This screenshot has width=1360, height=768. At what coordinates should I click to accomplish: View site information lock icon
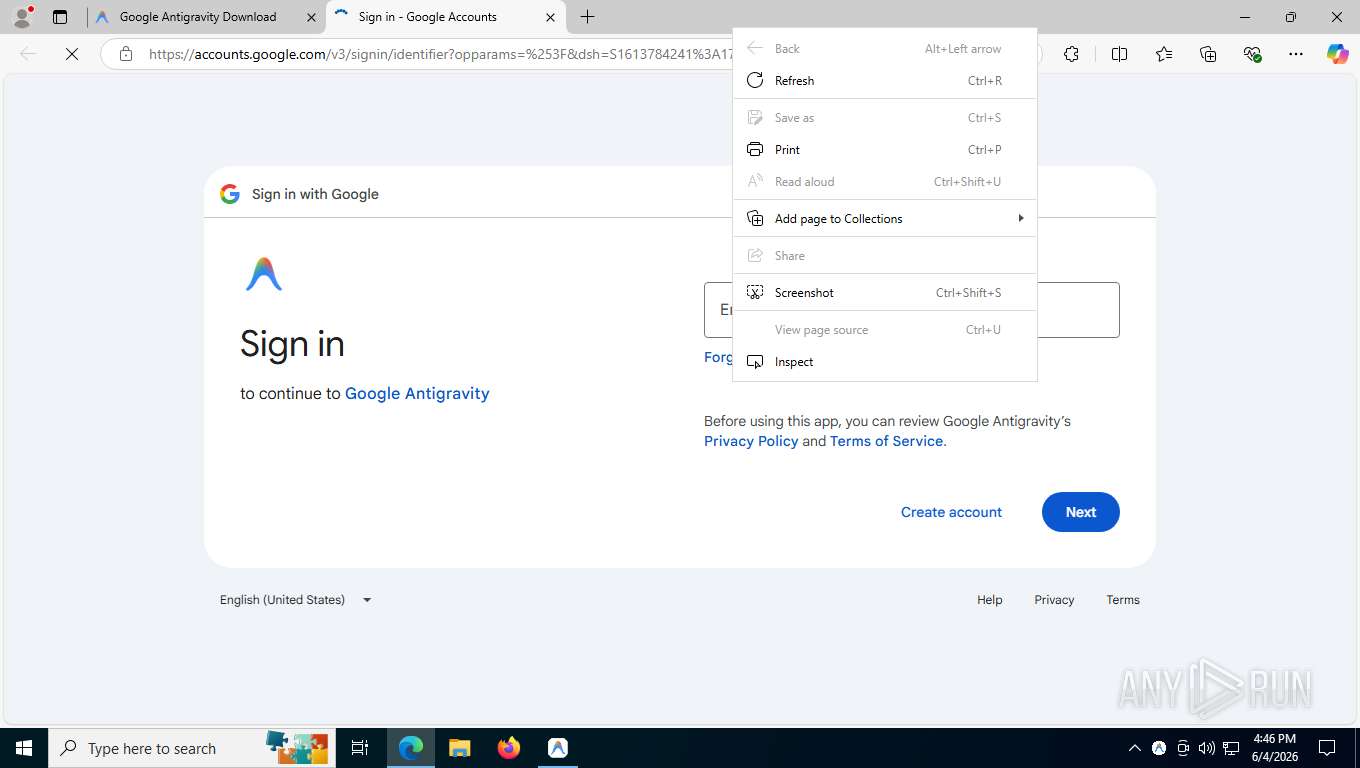pyautogui.click(x=126, y=54)
